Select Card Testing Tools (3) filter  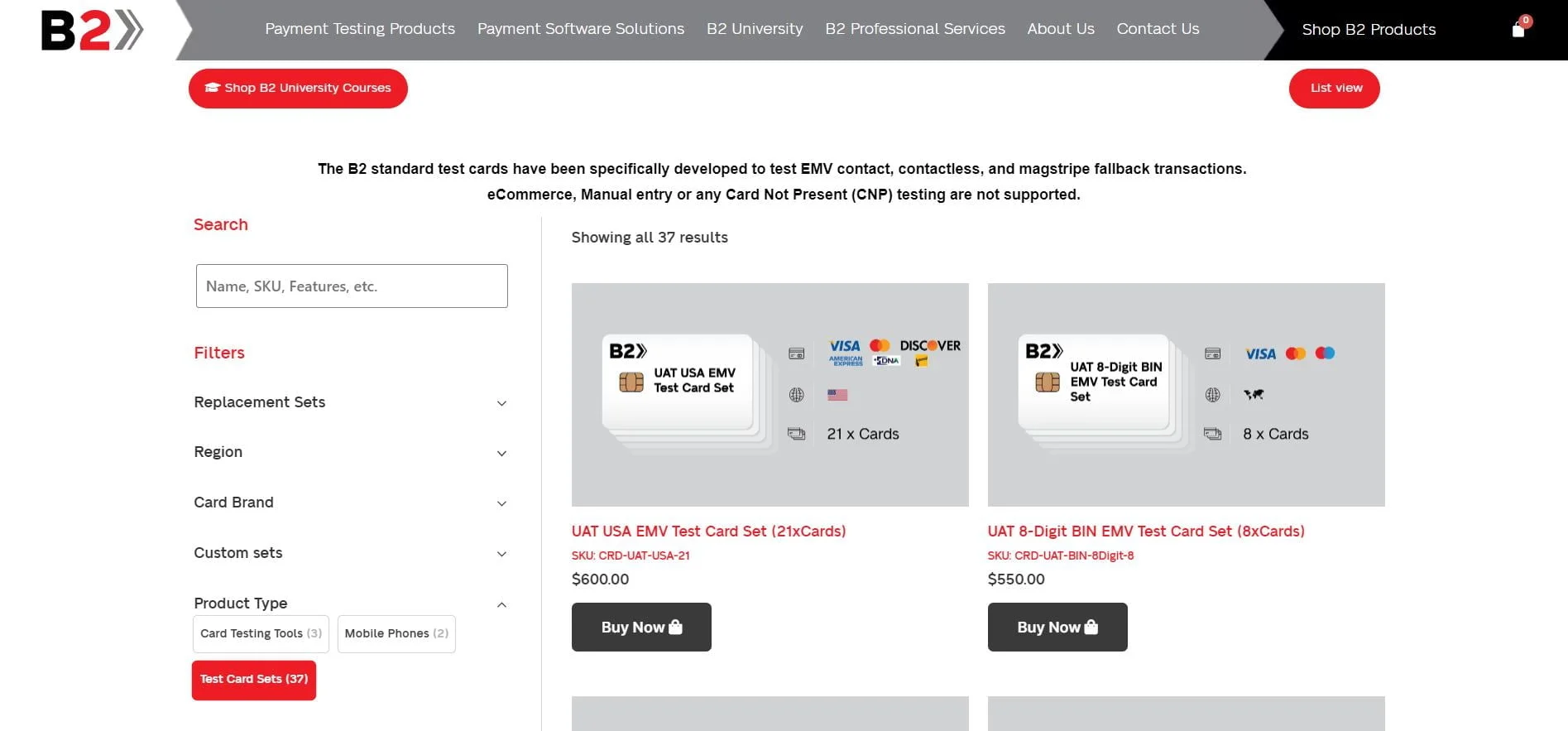click(x=261, y=634)
